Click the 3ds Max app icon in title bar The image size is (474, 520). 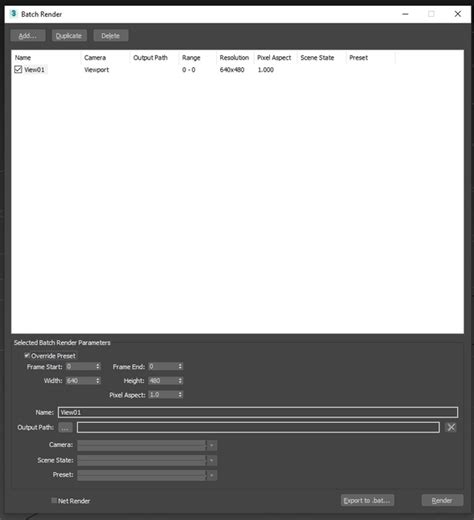(x=13, y=14)
